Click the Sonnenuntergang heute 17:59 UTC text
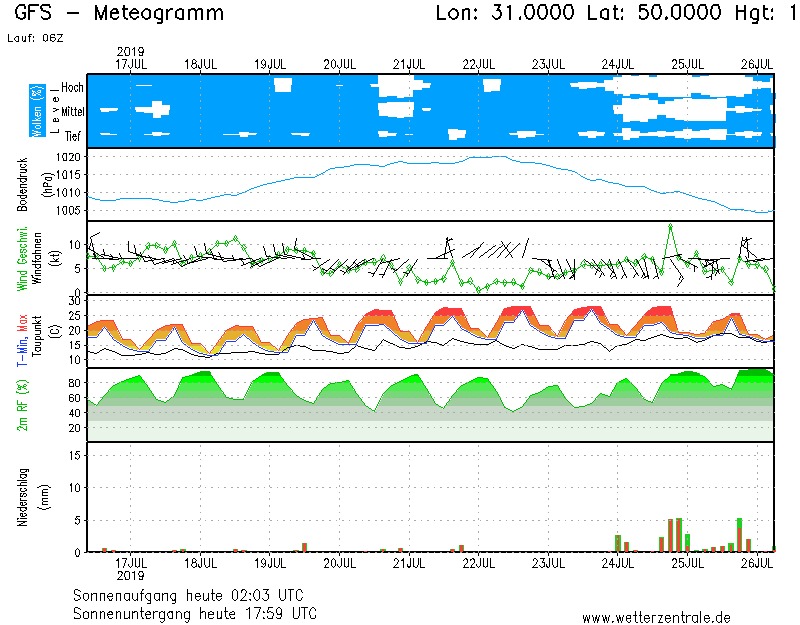 click(x=195, y=612)
